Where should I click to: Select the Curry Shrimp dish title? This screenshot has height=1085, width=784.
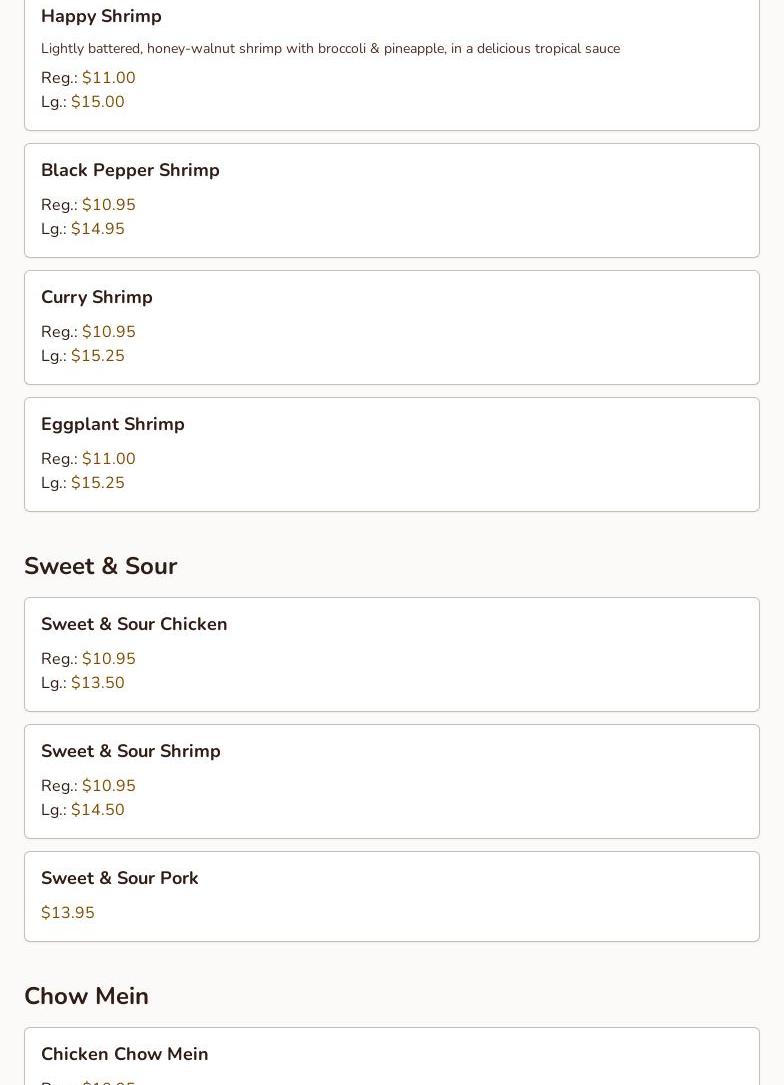click(x=97, y=297)
